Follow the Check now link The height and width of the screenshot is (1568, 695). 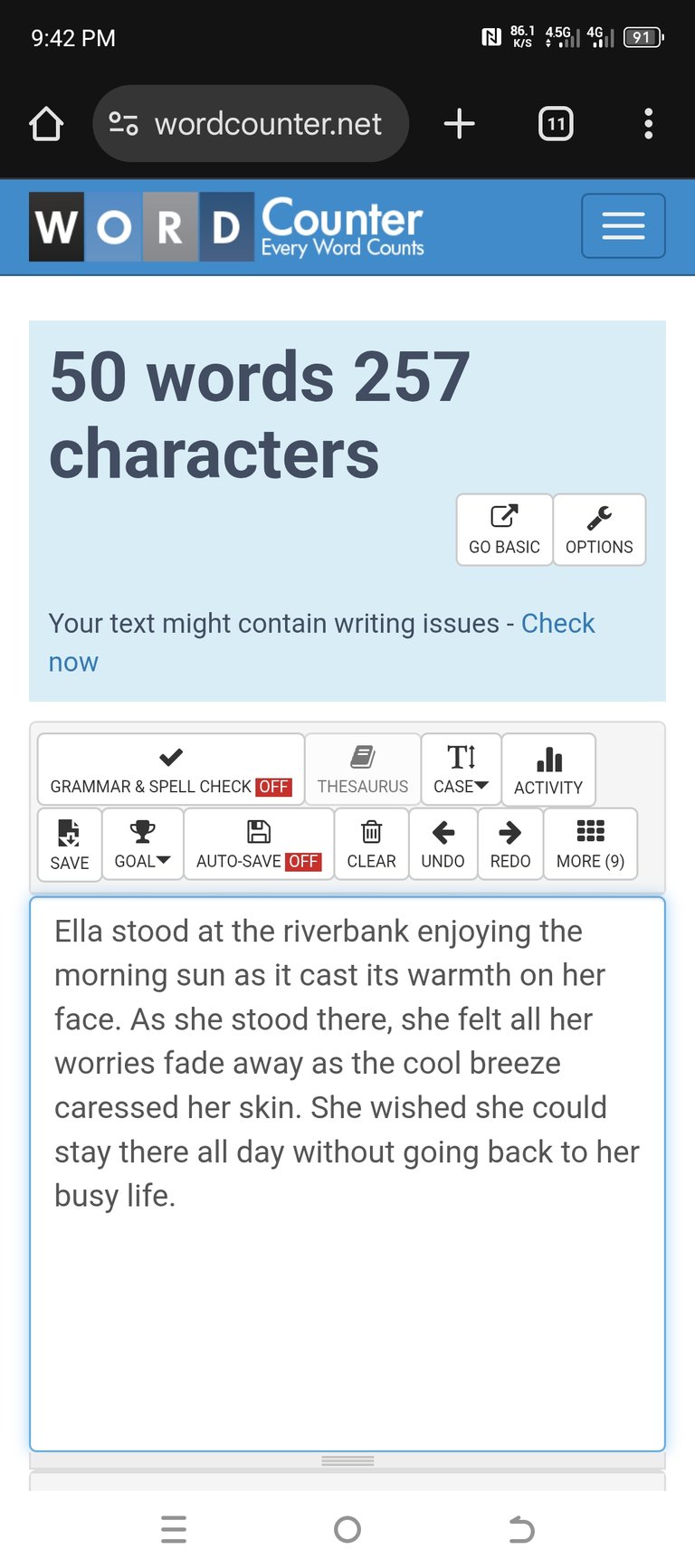pos(321,643)
